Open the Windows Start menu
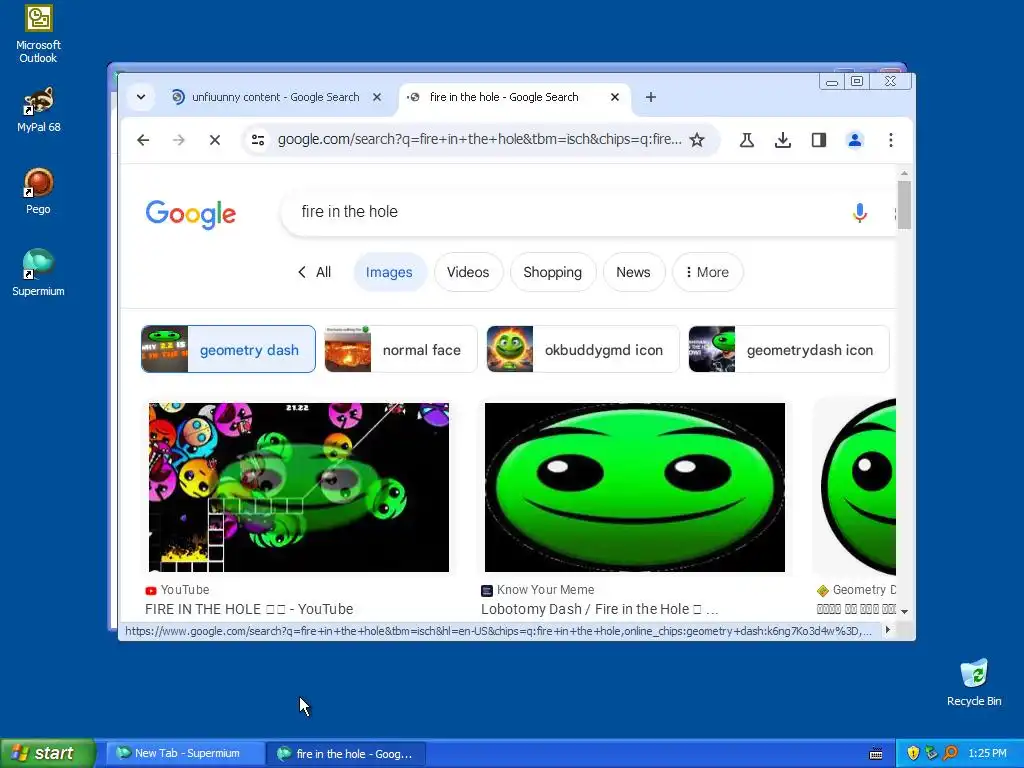This screenshot has height=768, width=1024. (47, 754)
